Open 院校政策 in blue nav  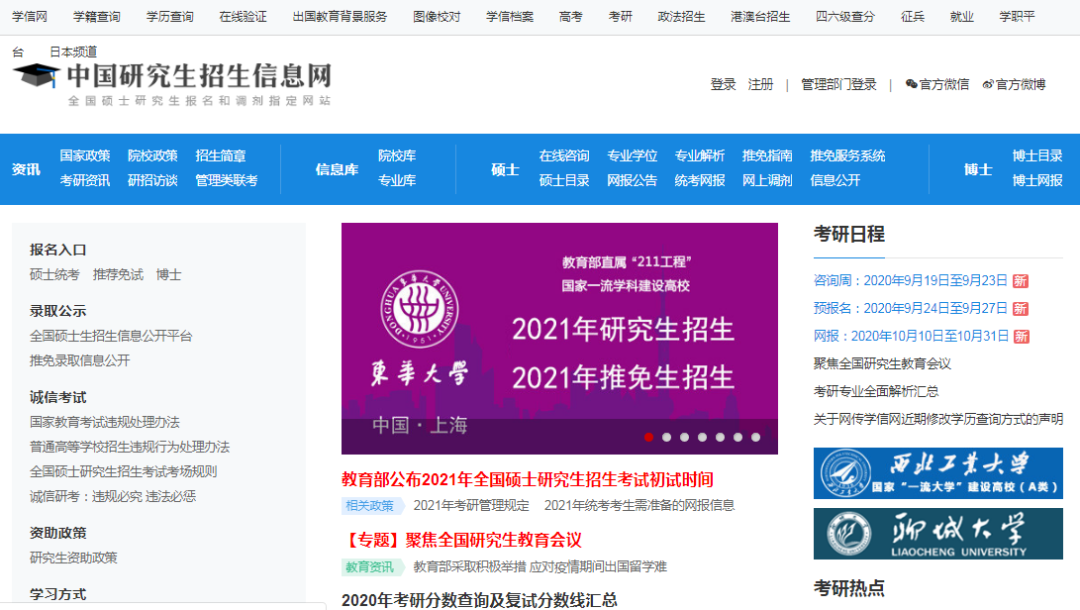tap(152, 156)
